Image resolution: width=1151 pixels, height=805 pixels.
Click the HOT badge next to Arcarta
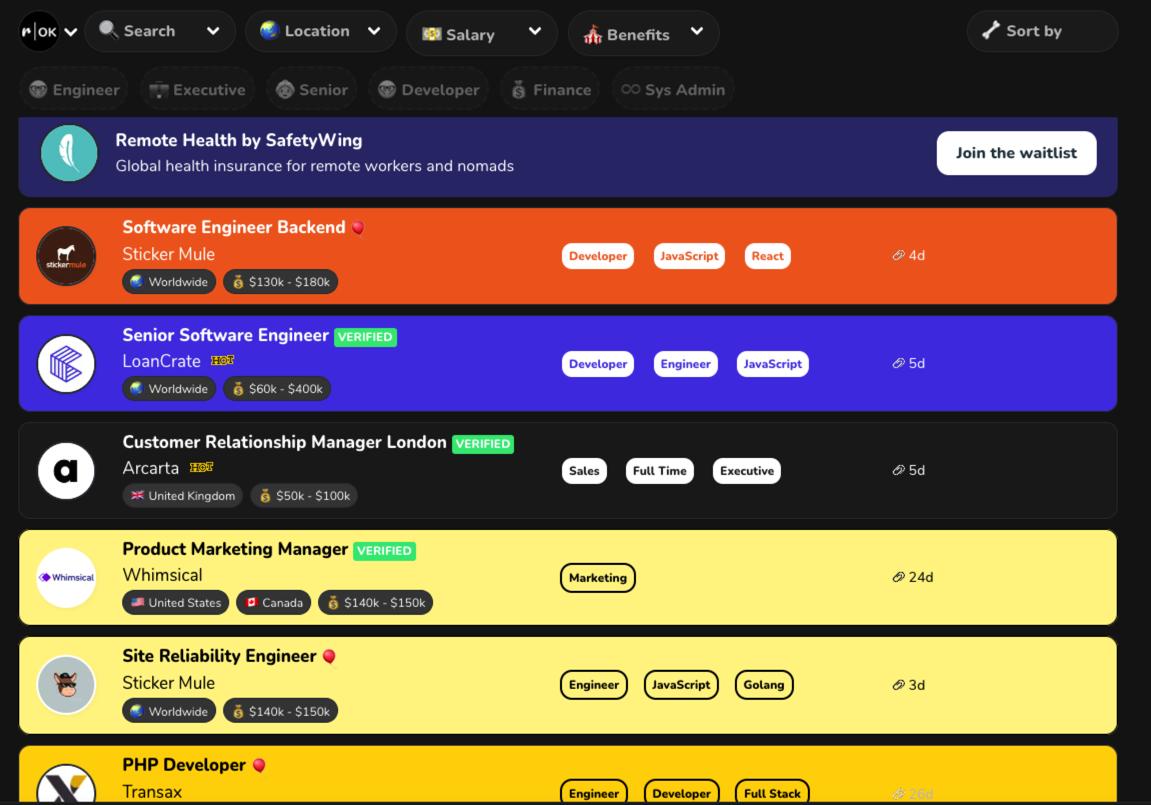tap(201, 467)
